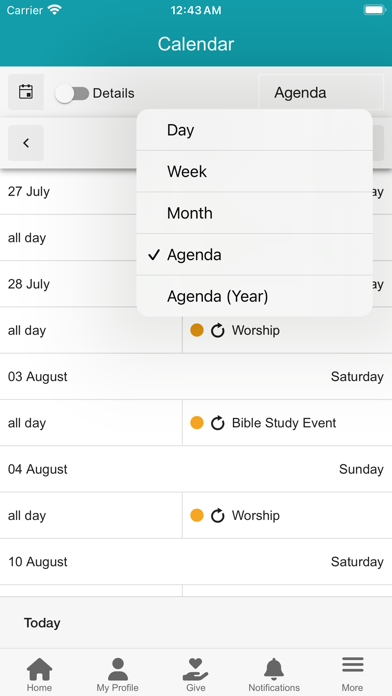Tap recurring icon beside Bible Study Event

[x=218, y=423]
